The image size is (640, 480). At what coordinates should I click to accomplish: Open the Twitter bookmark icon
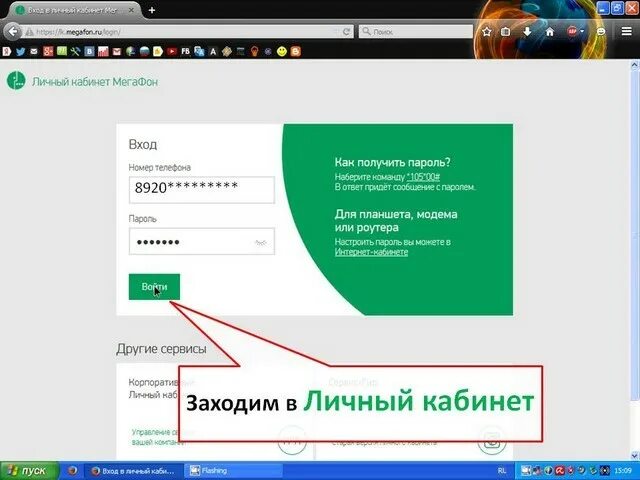click(20, 51)
